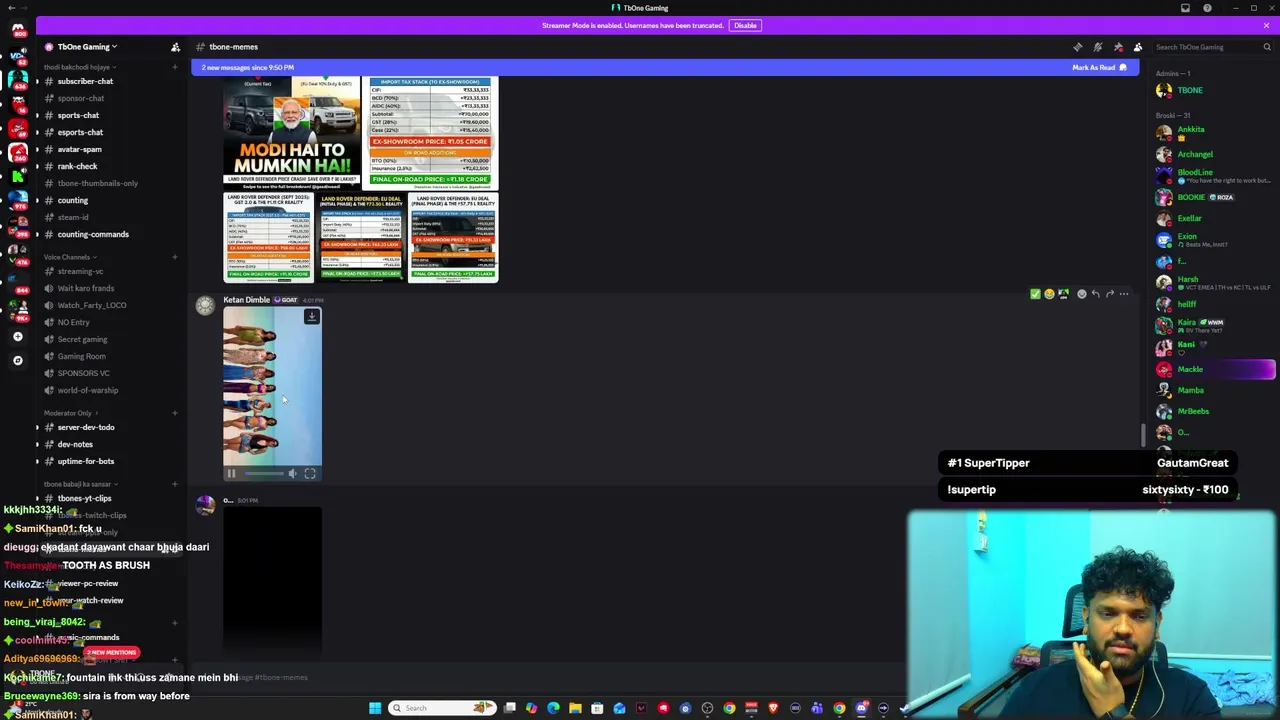This screenshot has height=720, width=1280.
Task: Collapse the thodi bakchodi hojaye category
Action: pos(78,67)
